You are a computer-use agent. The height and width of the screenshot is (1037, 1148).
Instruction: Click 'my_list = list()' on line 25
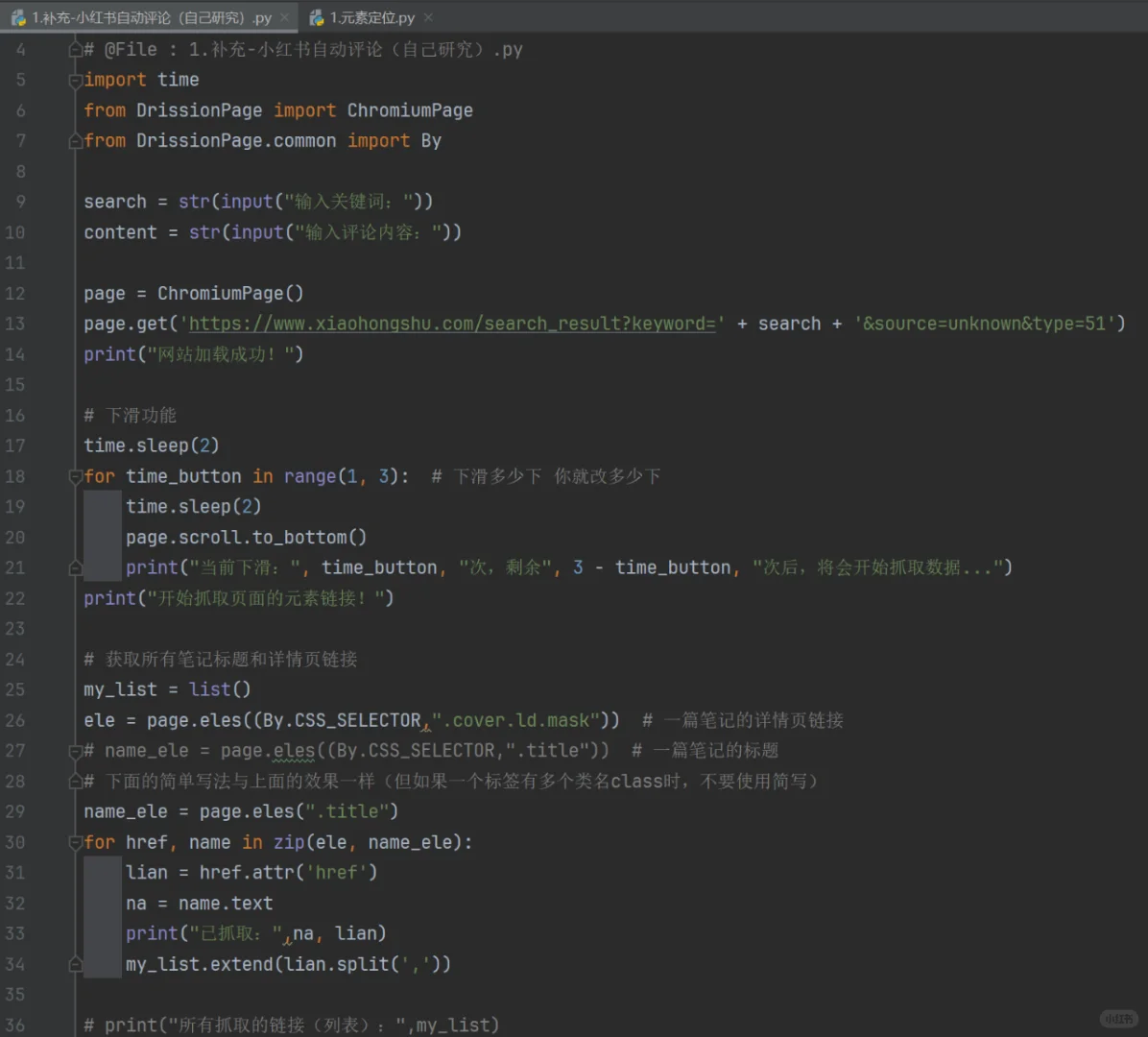[x=167, y=689]
